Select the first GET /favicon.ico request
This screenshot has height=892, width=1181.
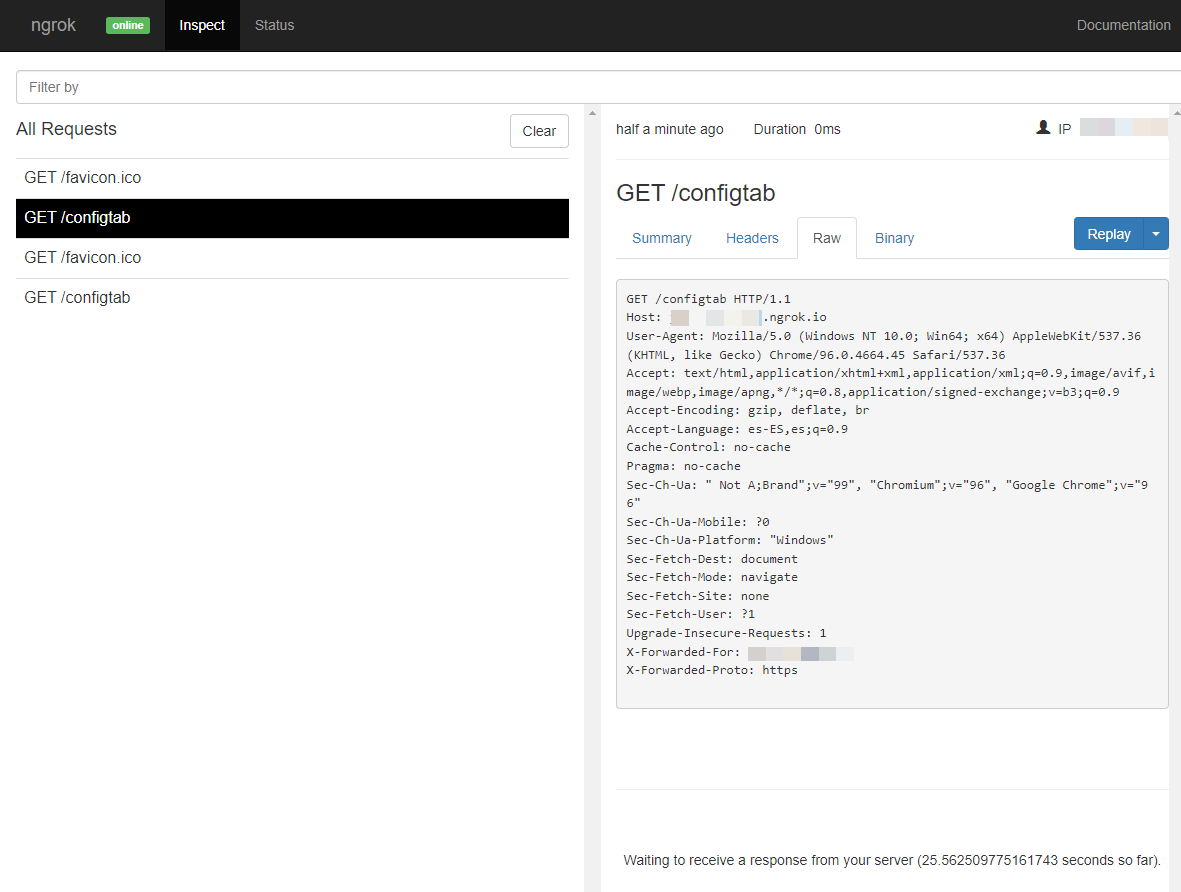[83, 177]
